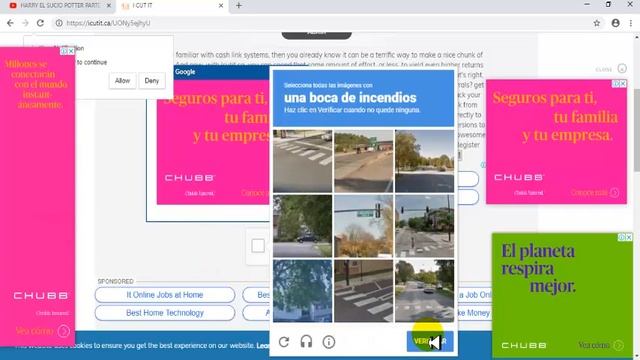Screen dimensions: 640x360
Task: Select bottom-middle captcha tile with crosswalk stripes
Action: [x=363, y=291]
